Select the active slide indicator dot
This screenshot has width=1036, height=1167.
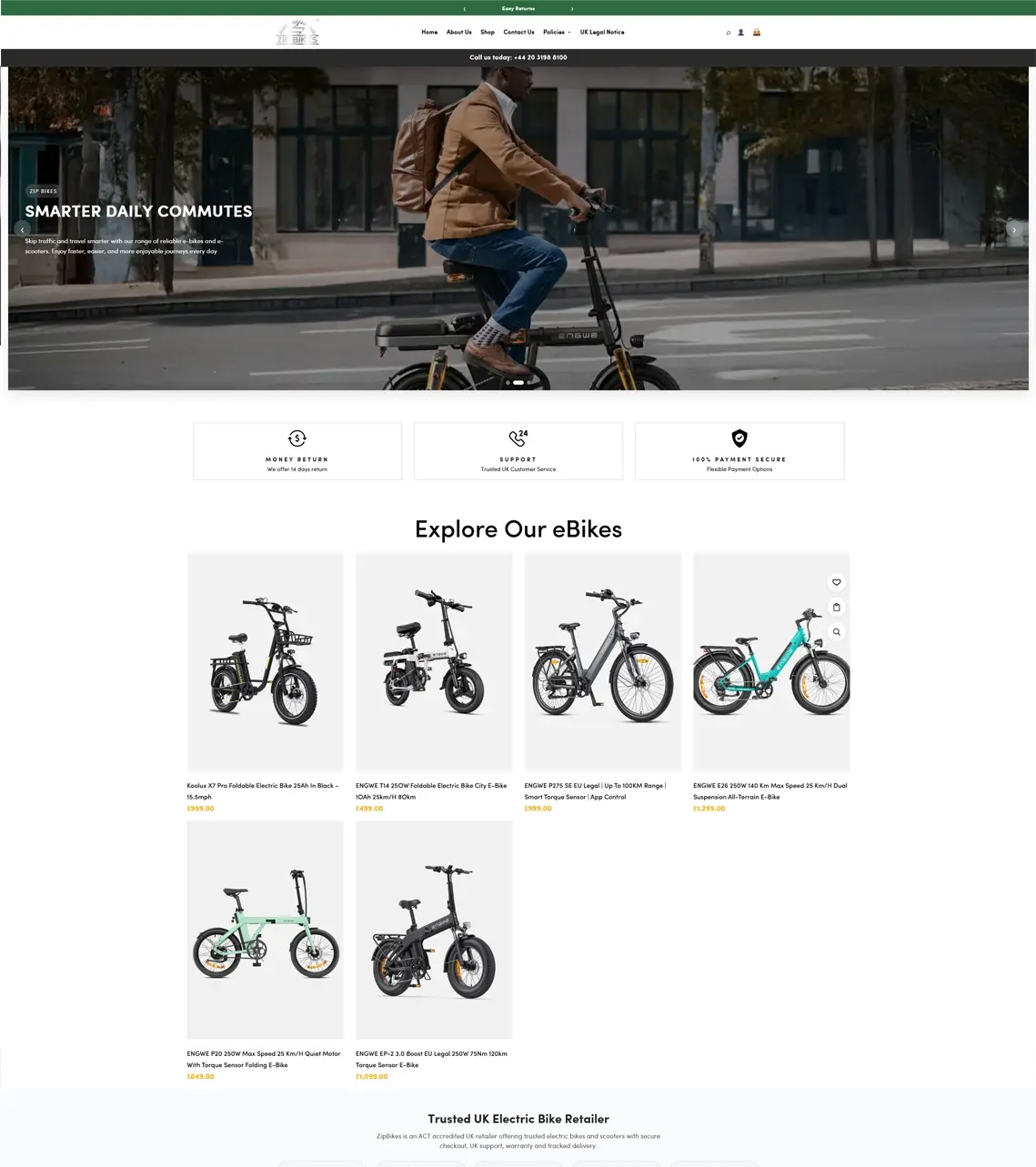[x=518, y=383]
